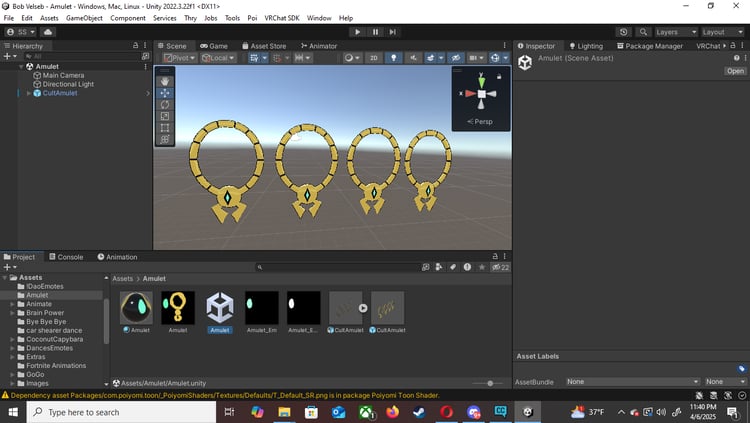Open the VRChat SDK menu
The height and width of the screenshot is (423, 750).
click(282, 18)
